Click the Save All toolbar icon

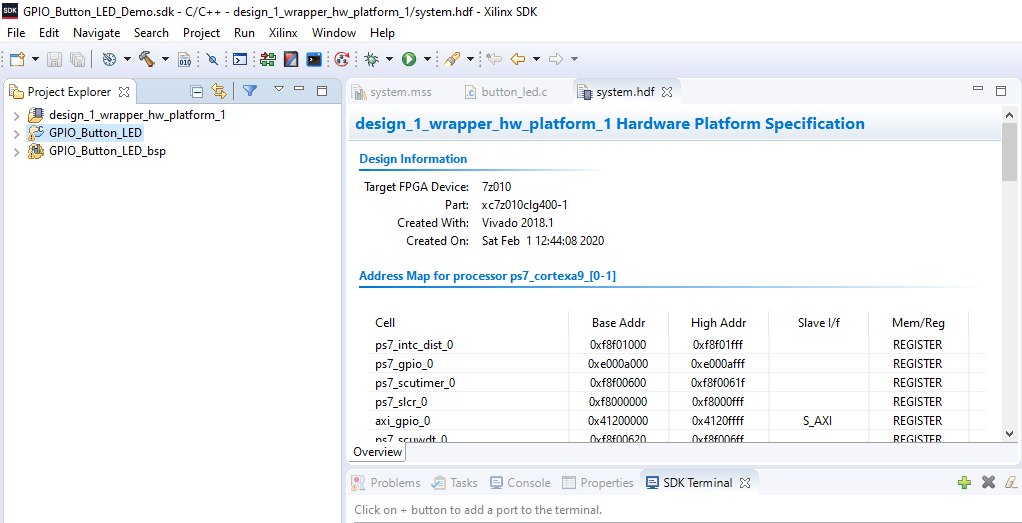(x=77, y=59)
